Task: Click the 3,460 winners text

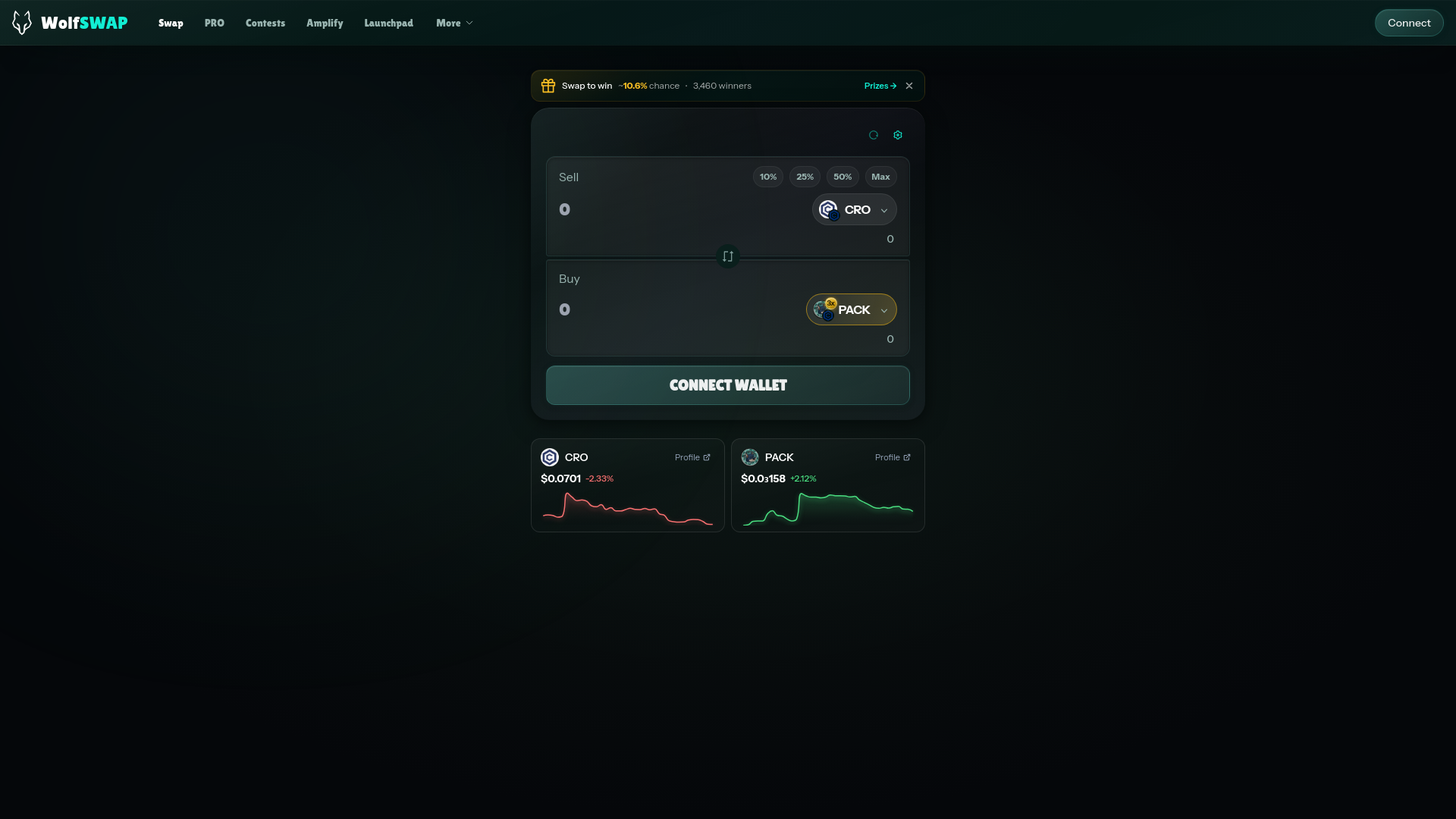Action: (x=722, y=86)
